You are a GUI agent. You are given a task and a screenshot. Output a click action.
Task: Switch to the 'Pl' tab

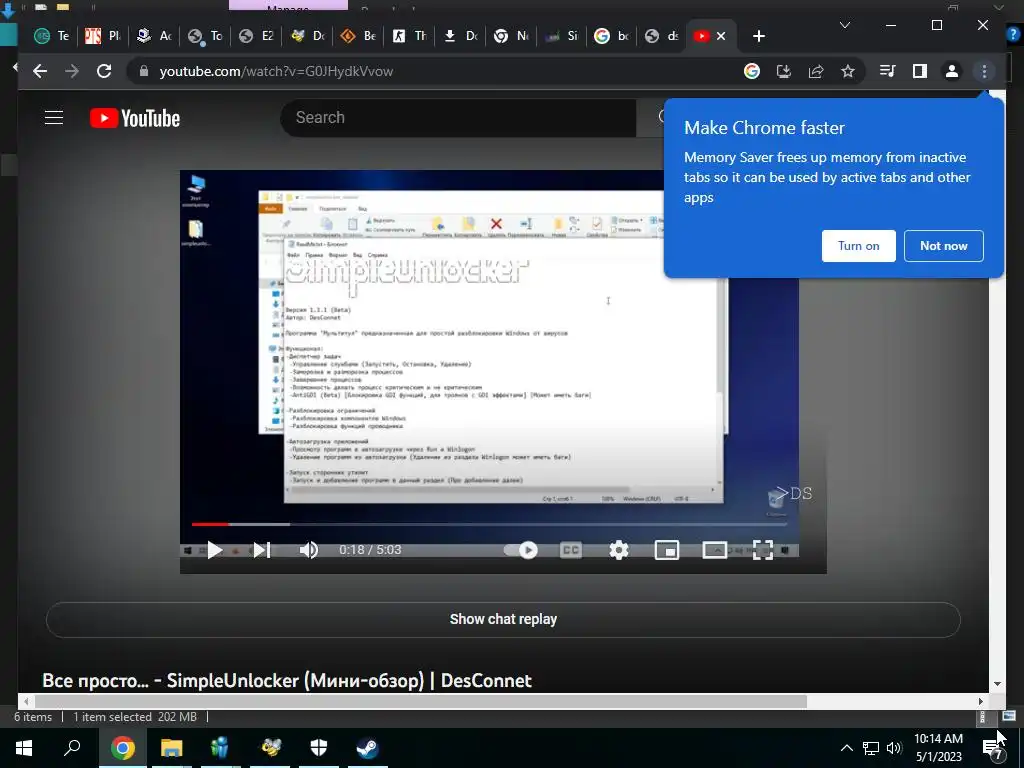(x=103, y=36)
